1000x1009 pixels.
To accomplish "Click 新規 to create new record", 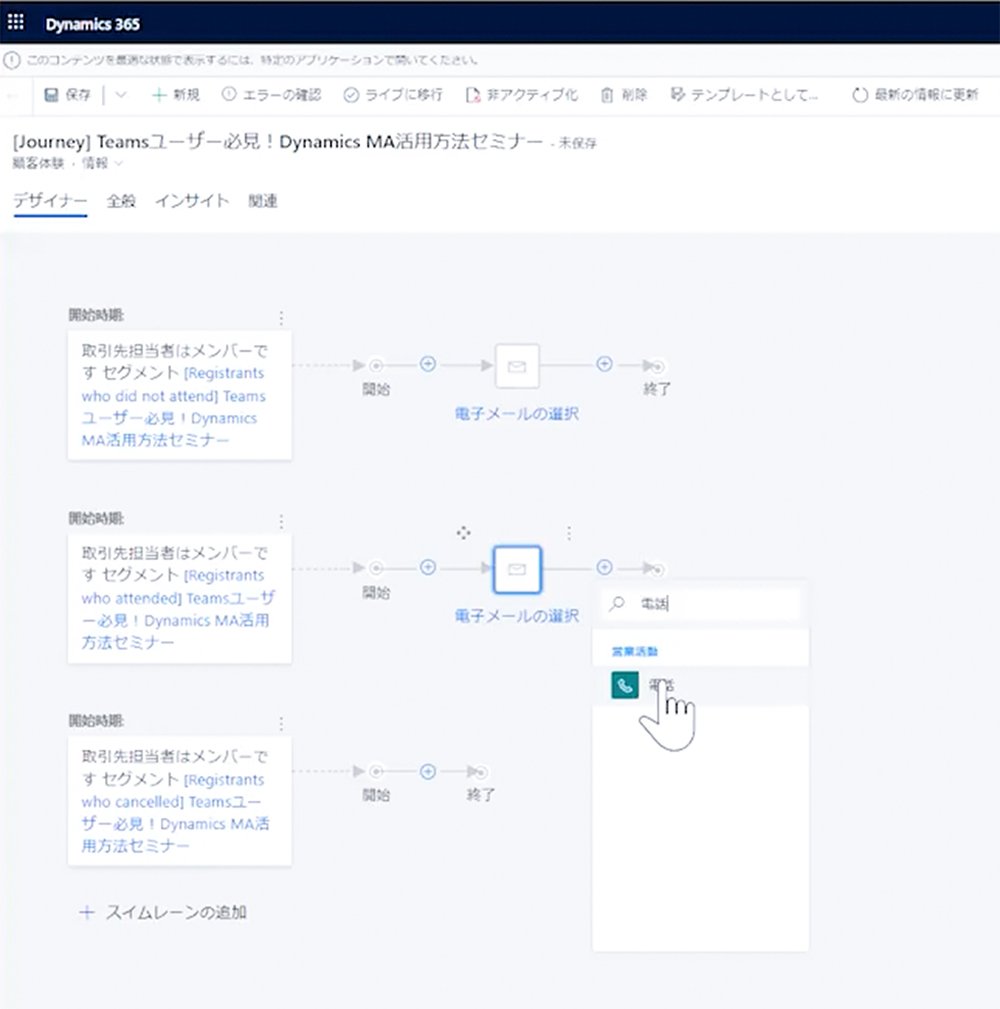I will tap(176, 95).
